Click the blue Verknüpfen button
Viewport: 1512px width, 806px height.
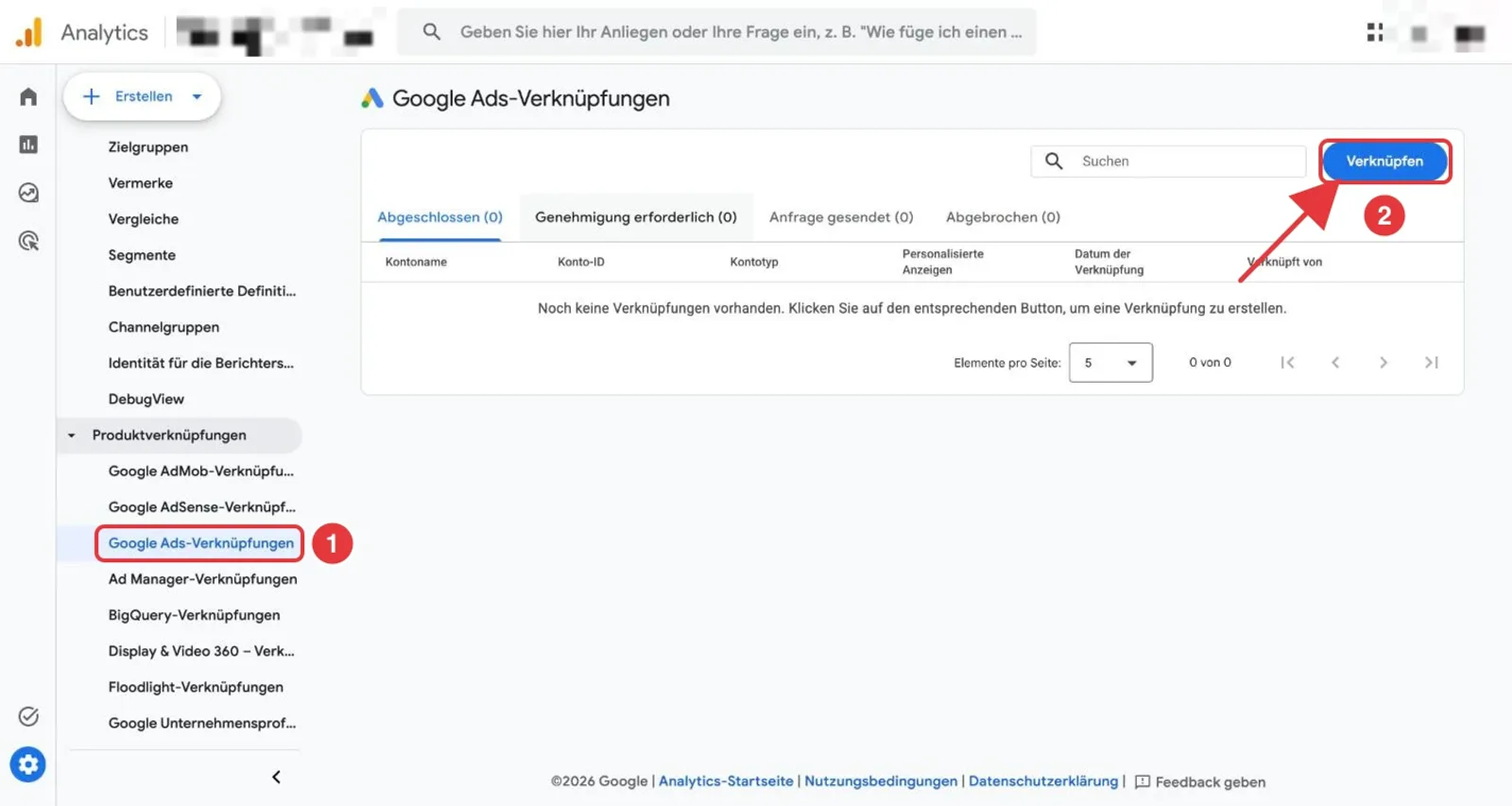tap(1384, 162)
